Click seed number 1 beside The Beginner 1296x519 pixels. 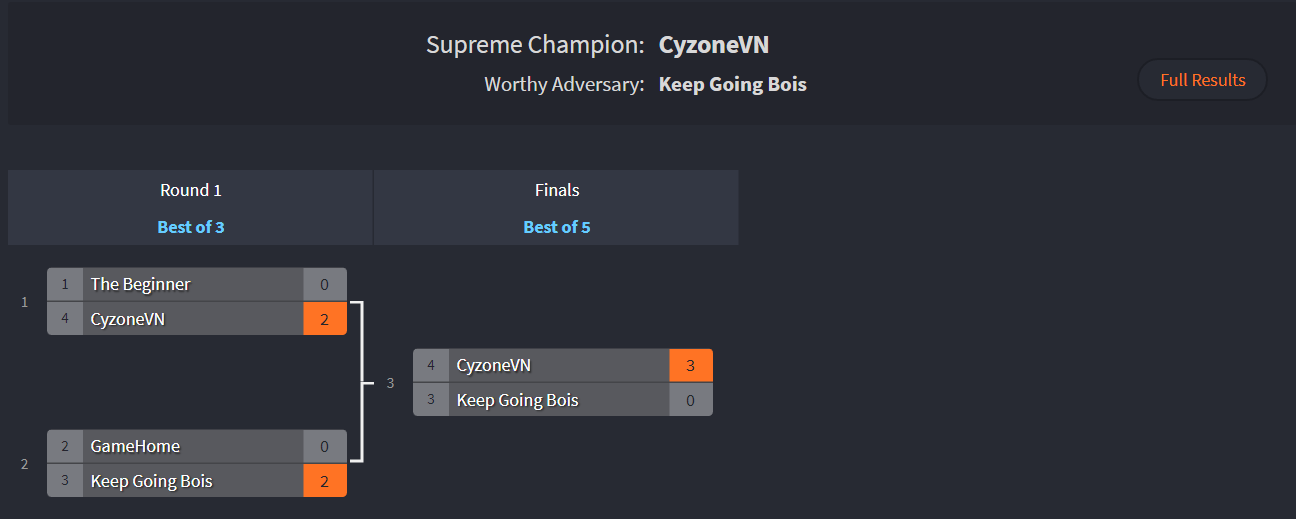point(65,284)
